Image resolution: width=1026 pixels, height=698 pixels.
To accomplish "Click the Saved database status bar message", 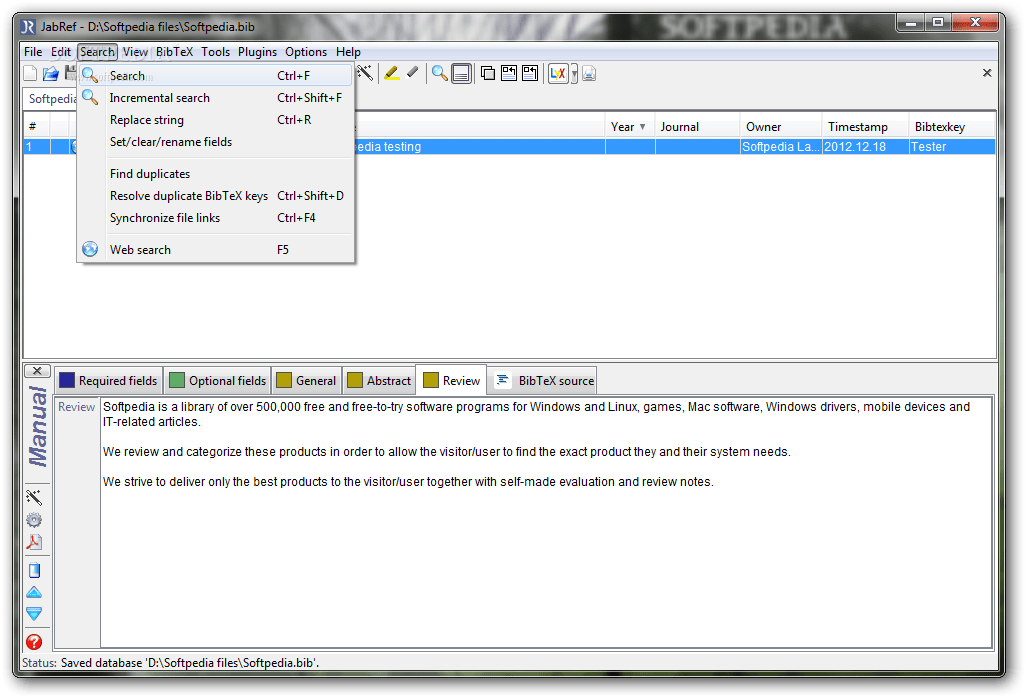I will tap(190, 663).
